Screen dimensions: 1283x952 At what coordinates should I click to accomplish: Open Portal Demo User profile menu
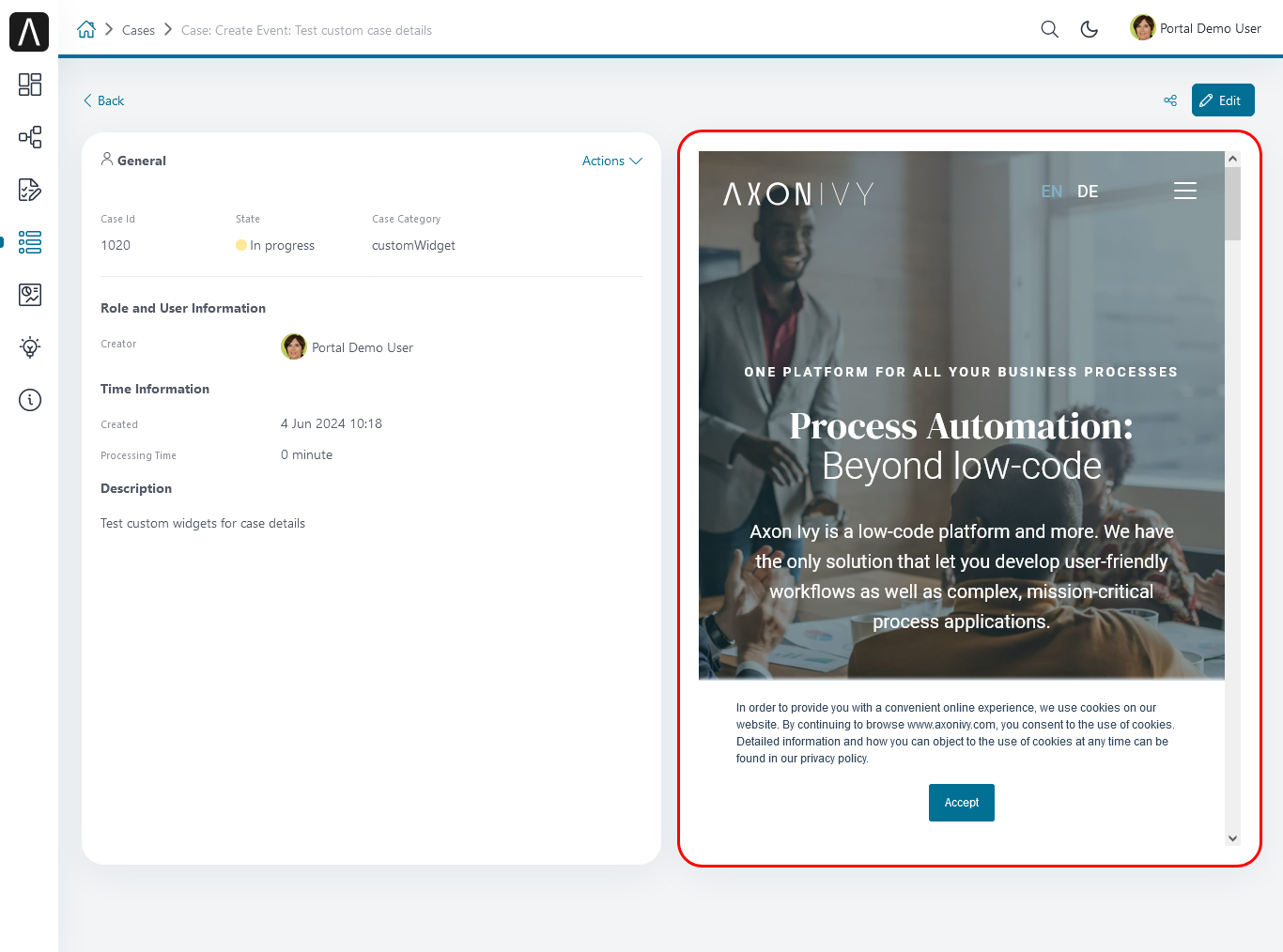(1196, 28)
